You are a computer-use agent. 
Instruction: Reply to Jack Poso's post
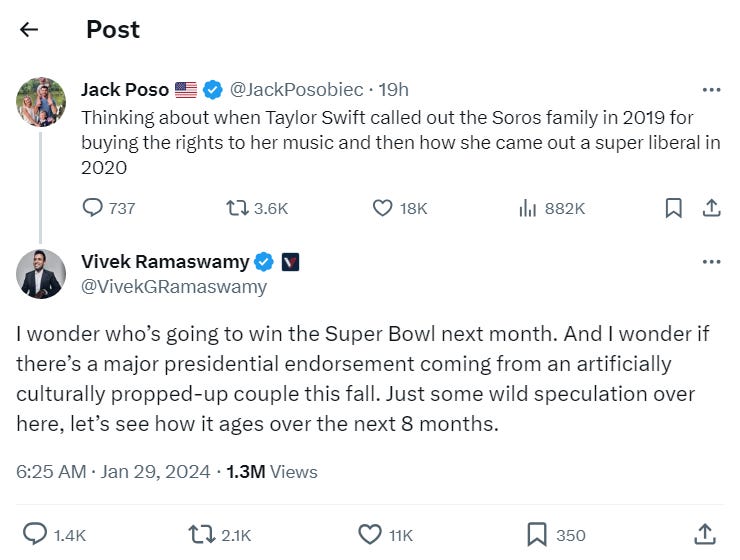coord(93,208)
